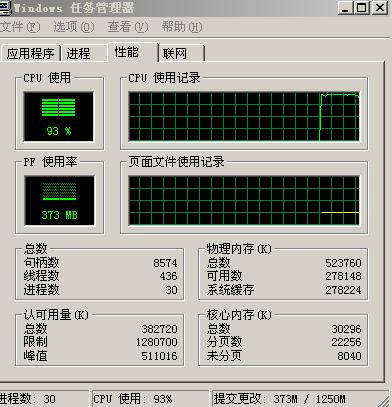The height and width of the screenshot is (407, 392).
Task: Click the CPU 使用记录 history graph
Action: tap(244, 117)
